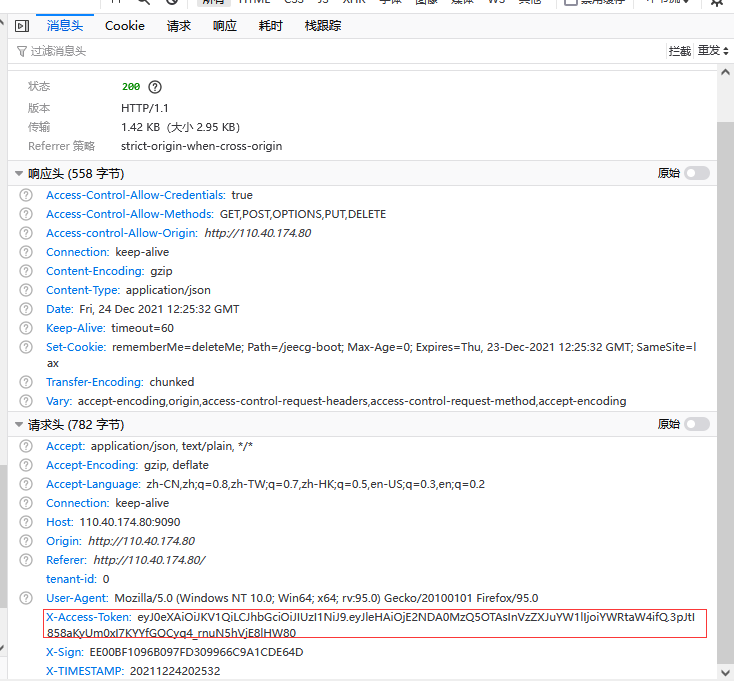
Task: Select the Referer value http://110.40.174.80/
Action: (149, 560)
